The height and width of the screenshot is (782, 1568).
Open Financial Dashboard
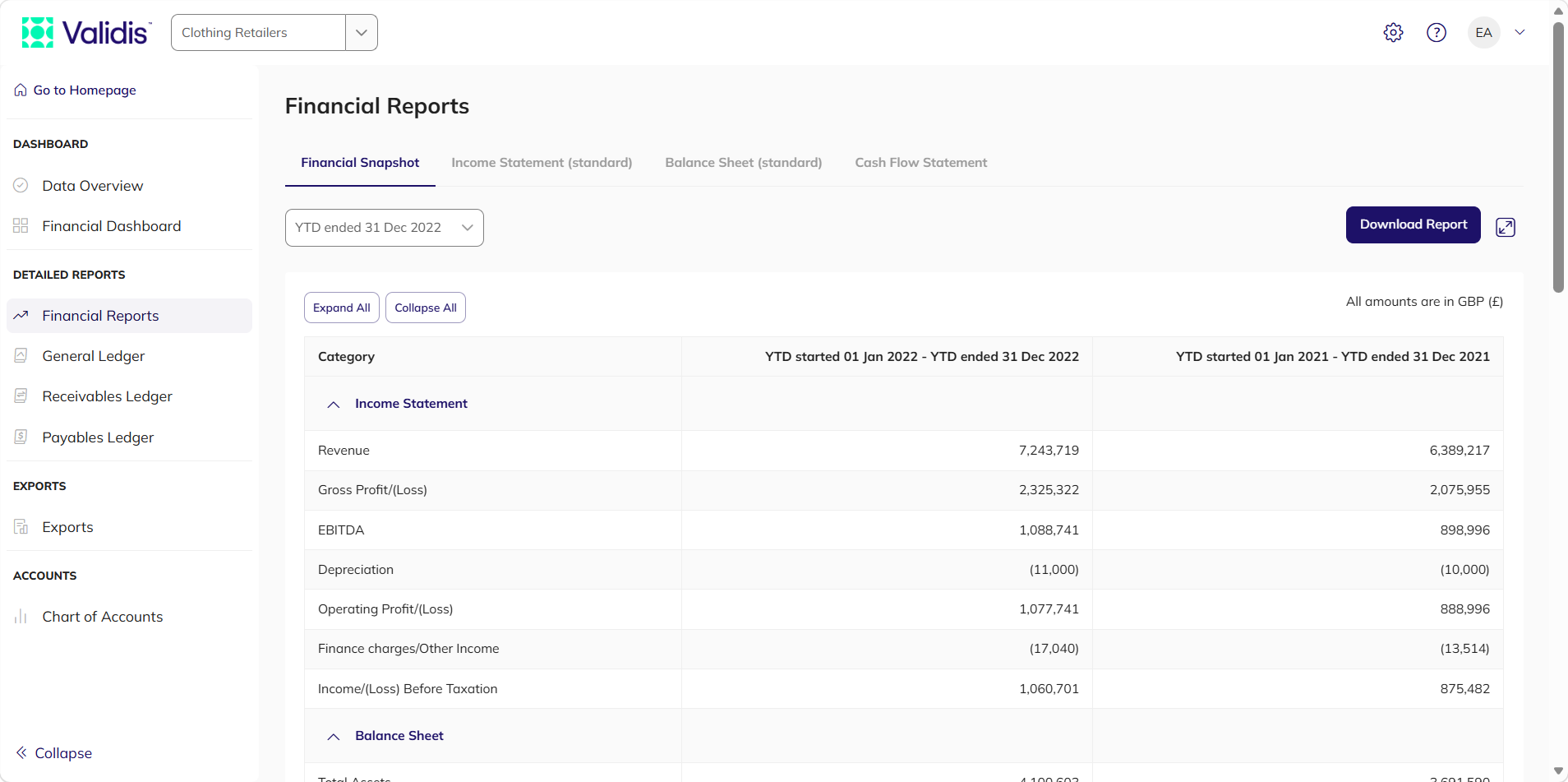(x=112, y=226)
